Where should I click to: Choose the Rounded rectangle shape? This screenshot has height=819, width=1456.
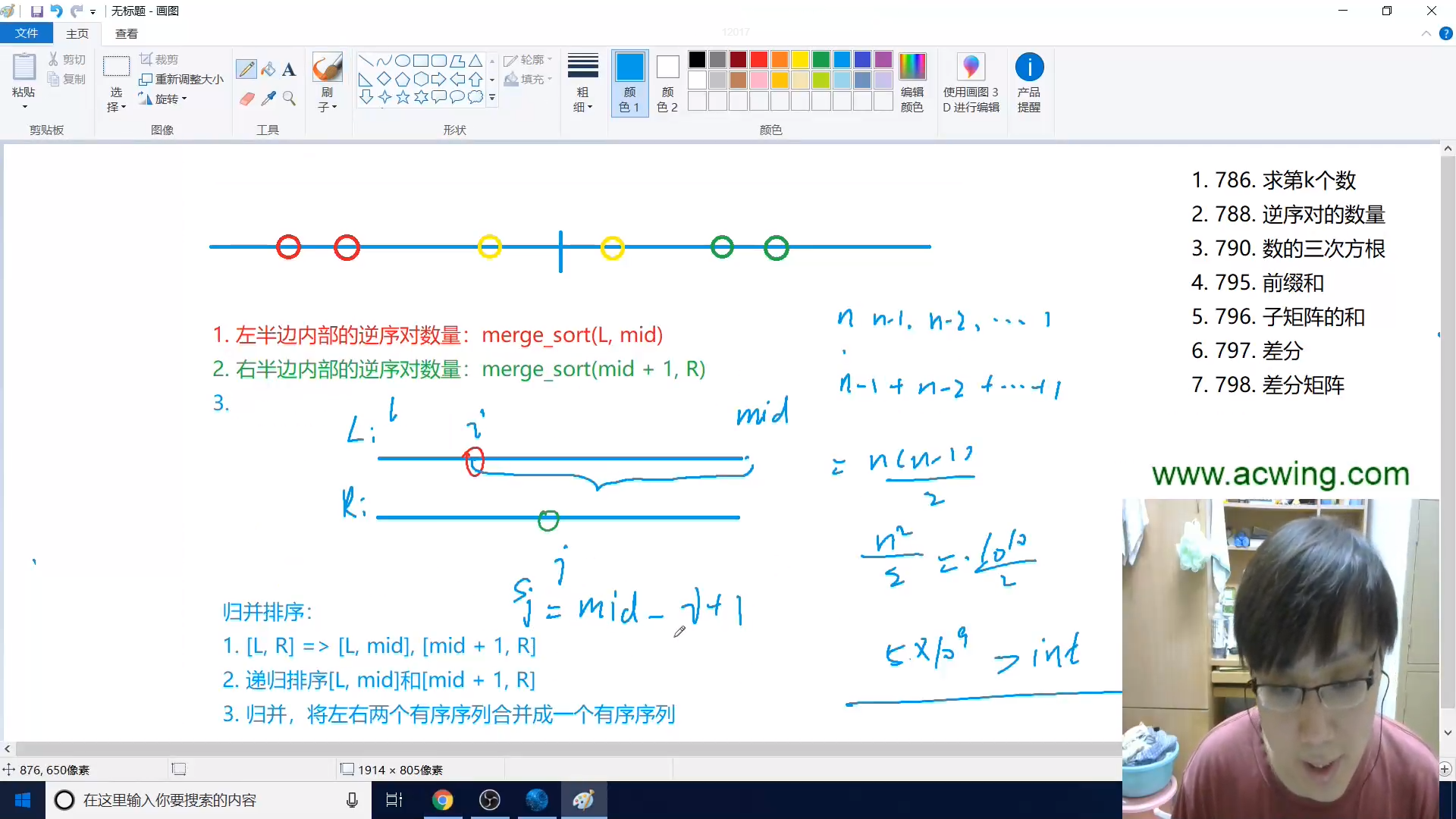click(438, 61)
